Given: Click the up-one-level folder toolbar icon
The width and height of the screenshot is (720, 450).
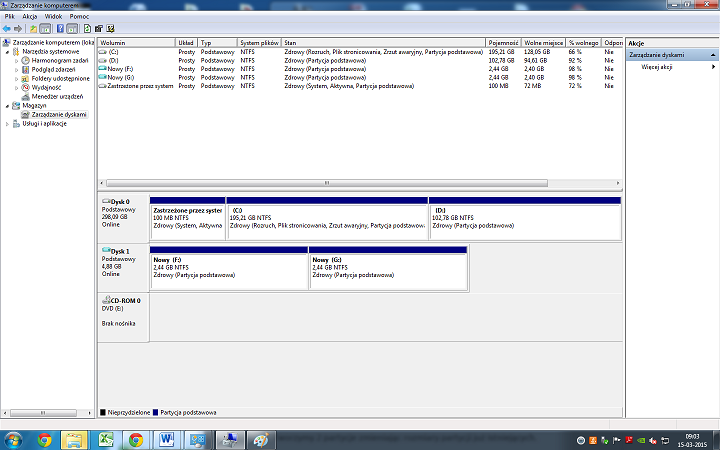Looking at the screenshot, I should (34, 29).
